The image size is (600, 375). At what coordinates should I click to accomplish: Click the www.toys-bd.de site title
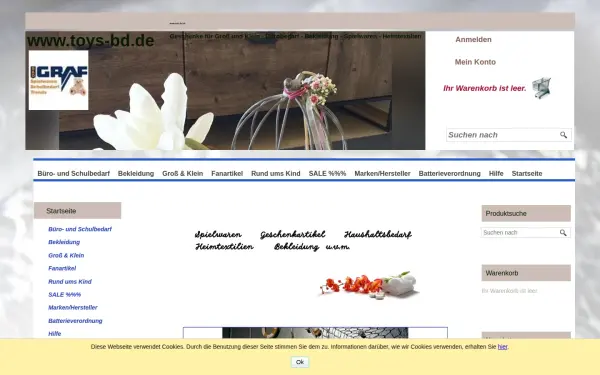pyautogui.click(x=91, y=41)
